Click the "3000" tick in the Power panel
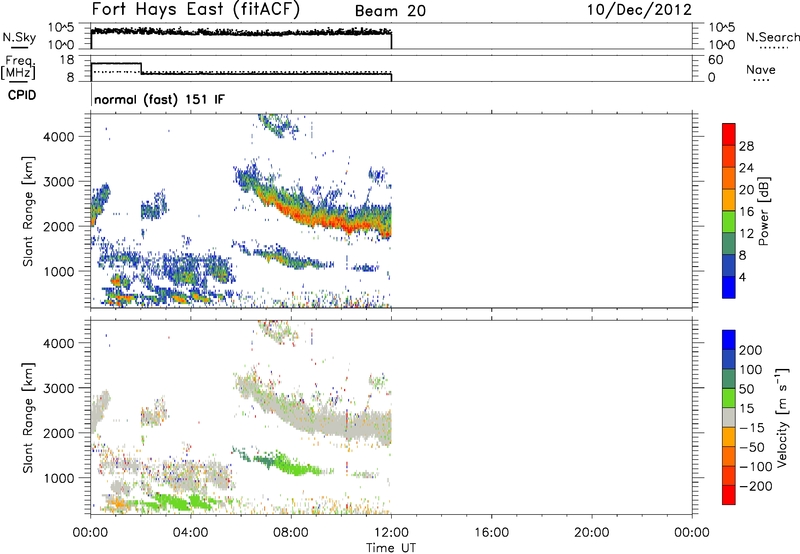800x554 pixels. (x=59, y=182)
